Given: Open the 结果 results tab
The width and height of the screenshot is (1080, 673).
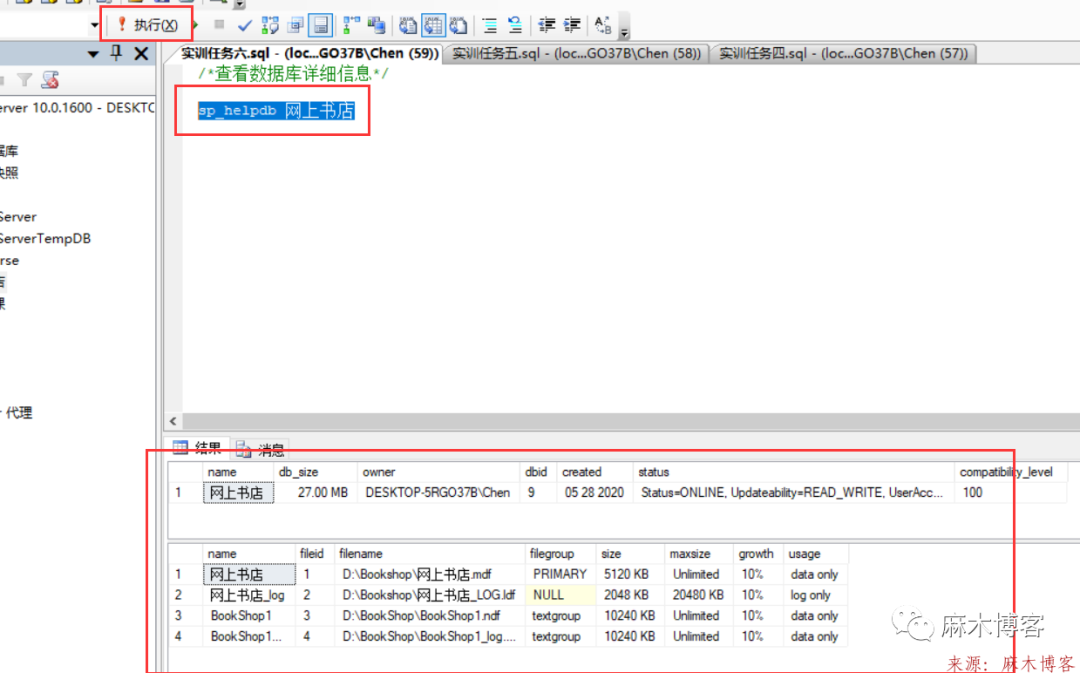Looking at the screenshot, I should click(x=198, y=449).
